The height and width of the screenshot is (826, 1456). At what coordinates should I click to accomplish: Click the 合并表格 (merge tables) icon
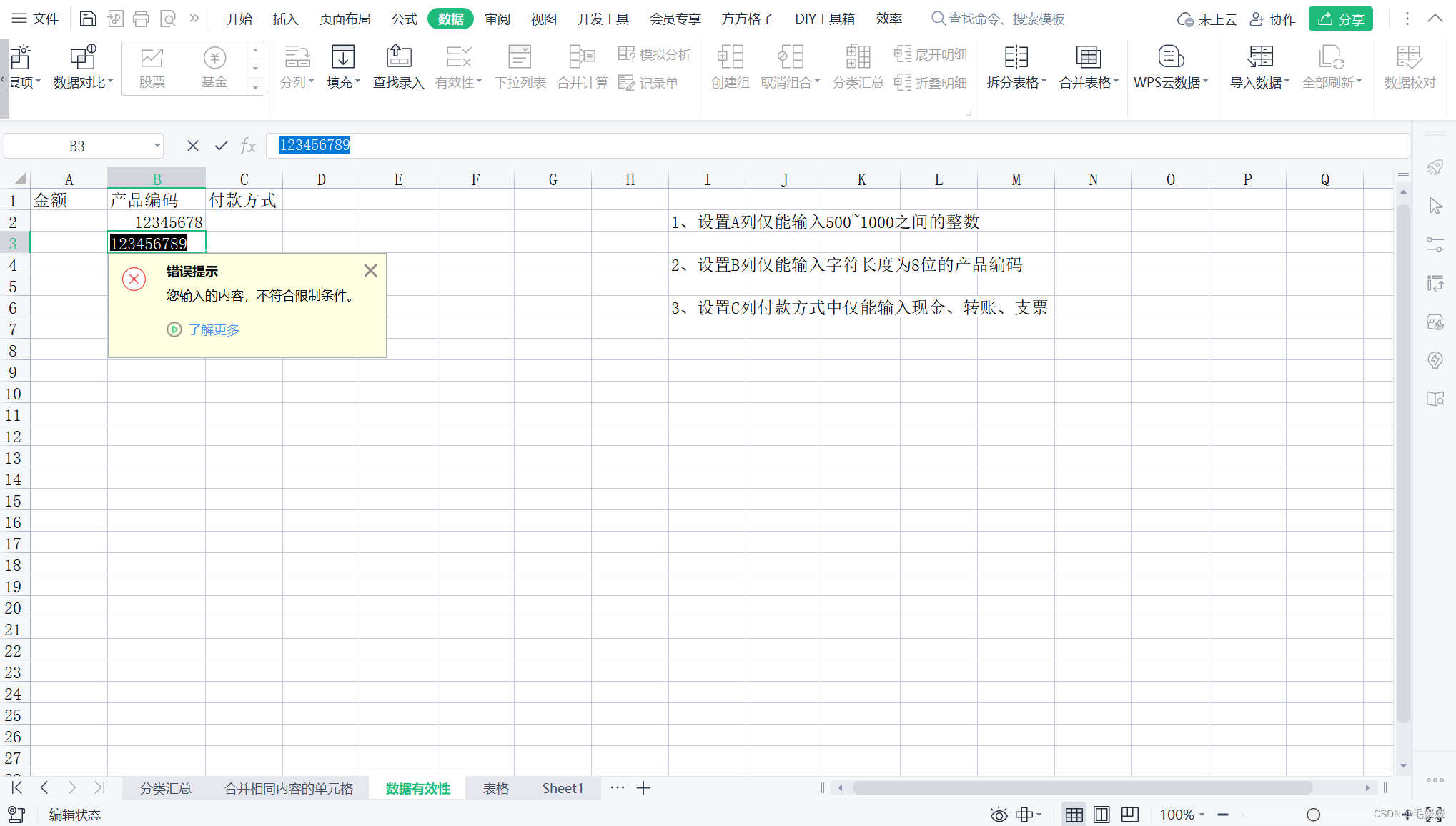(1088, 57)
